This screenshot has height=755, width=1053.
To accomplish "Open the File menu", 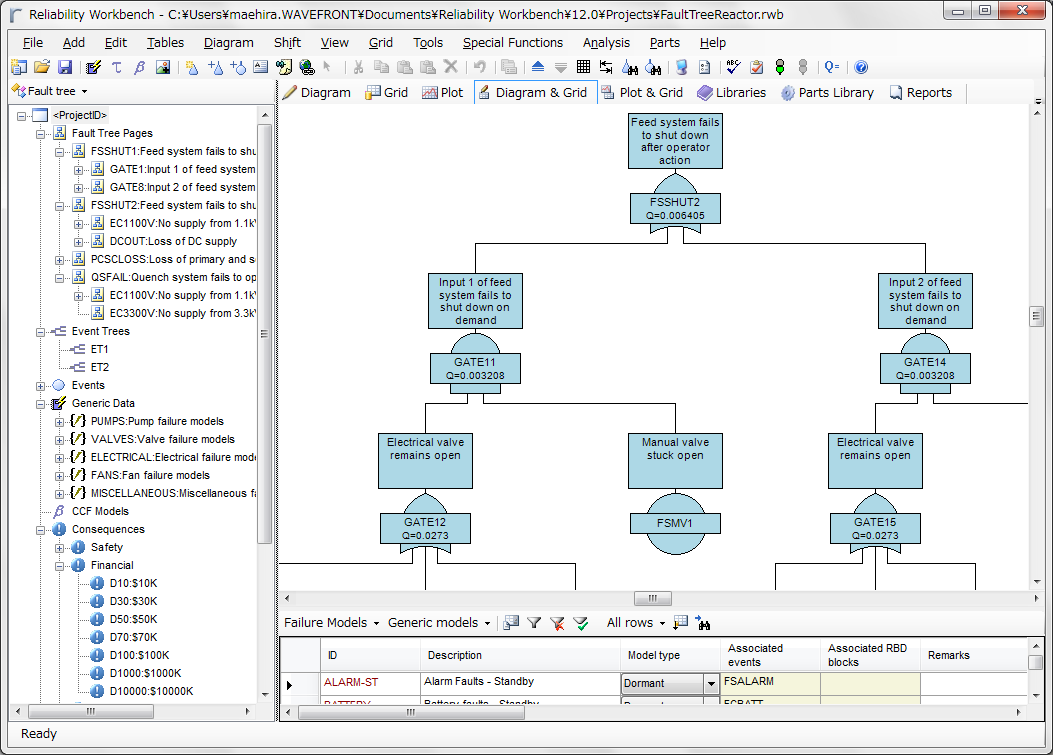I will tap(32, 42).
